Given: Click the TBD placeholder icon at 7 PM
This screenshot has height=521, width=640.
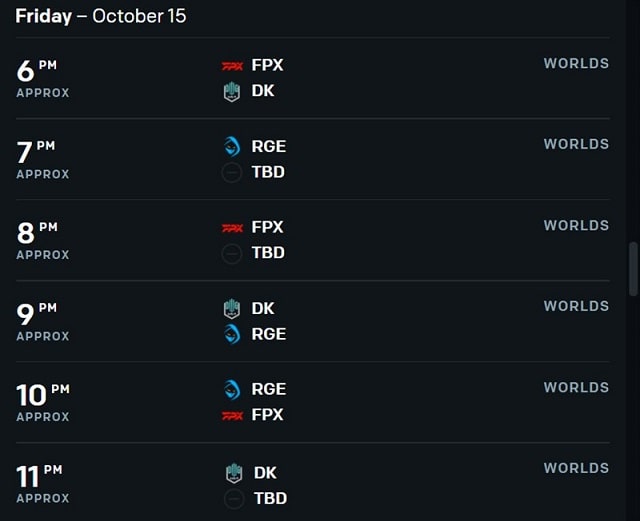Looking at the screenshot, I should click(232, 172).
